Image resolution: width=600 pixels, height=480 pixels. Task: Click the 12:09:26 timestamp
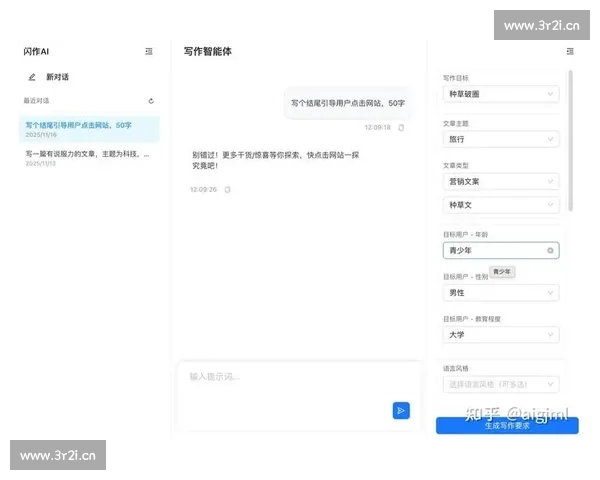click(x=204, y=189)
